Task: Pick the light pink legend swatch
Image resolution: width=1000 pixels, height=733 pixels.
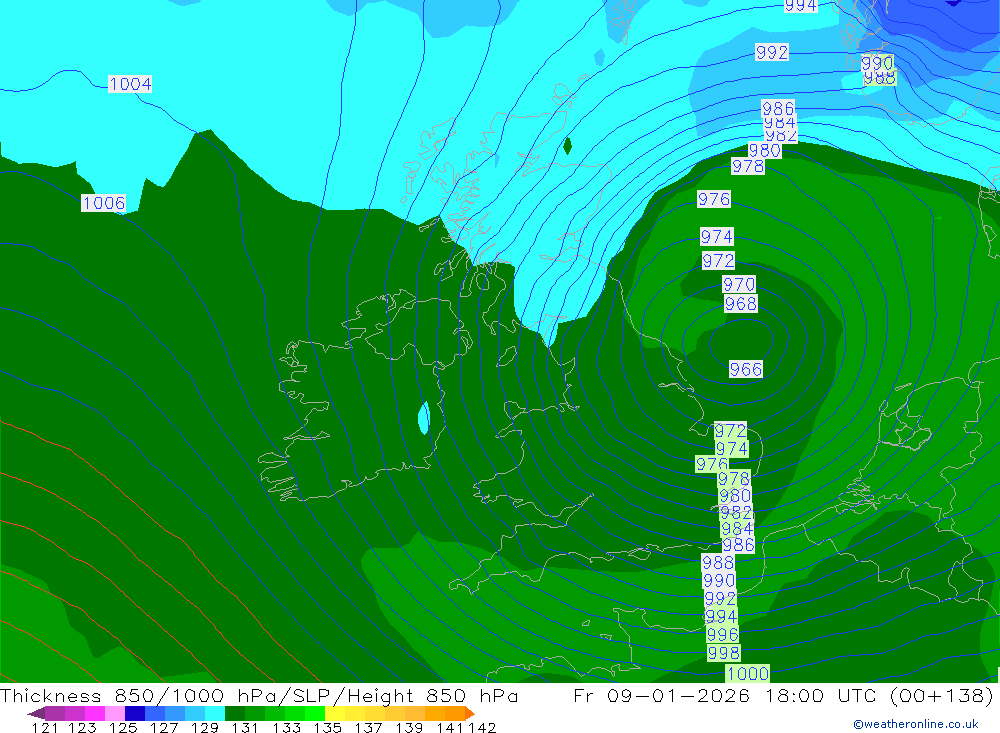Action: tap(115, 713)
